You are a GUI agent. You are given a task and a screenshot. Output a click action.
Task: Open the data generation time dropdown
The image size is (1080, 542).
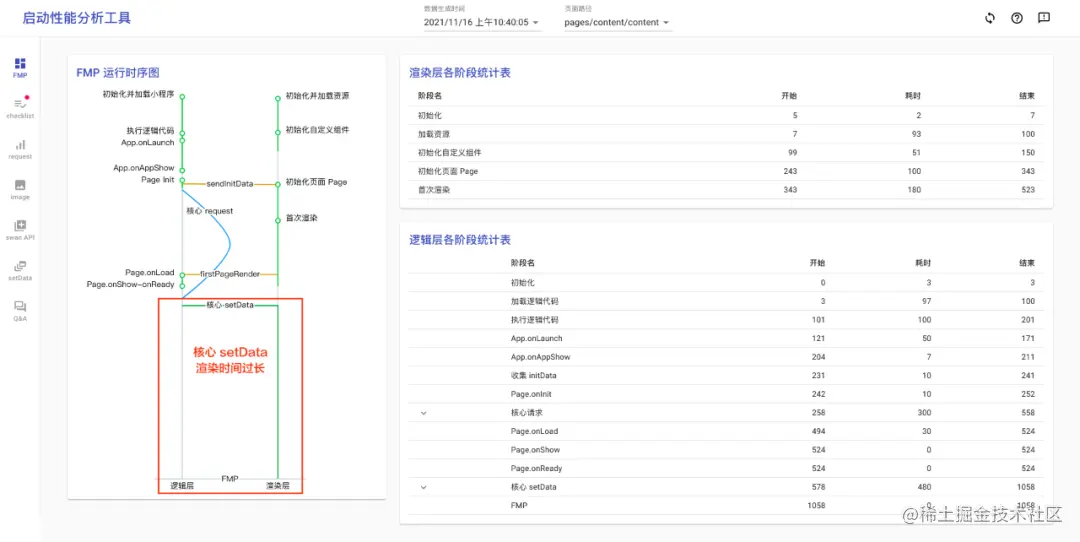pyautogui.click(x=482, y=22)
